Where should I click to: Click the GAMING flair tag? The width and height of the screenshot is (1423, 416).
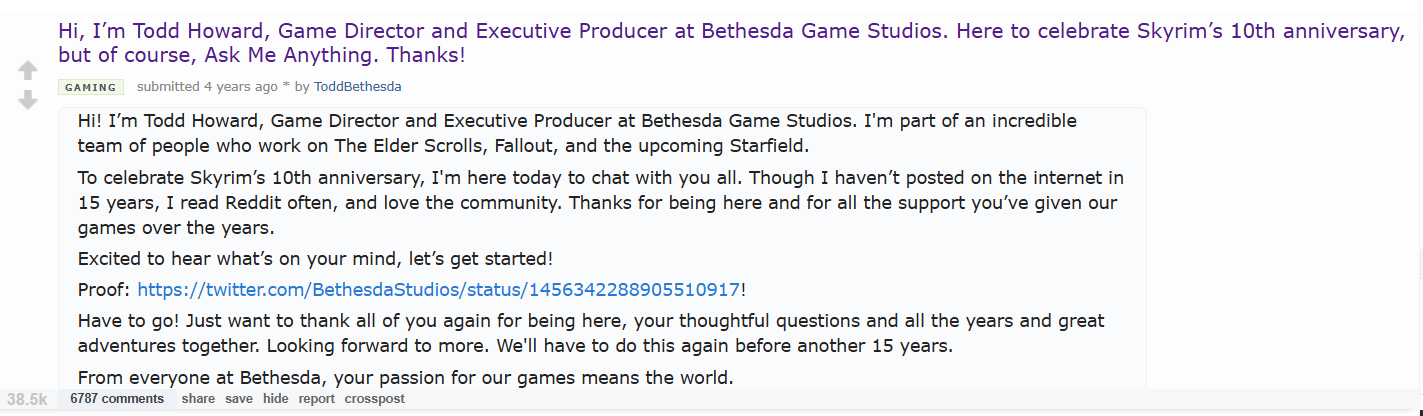tap(91, 87)
